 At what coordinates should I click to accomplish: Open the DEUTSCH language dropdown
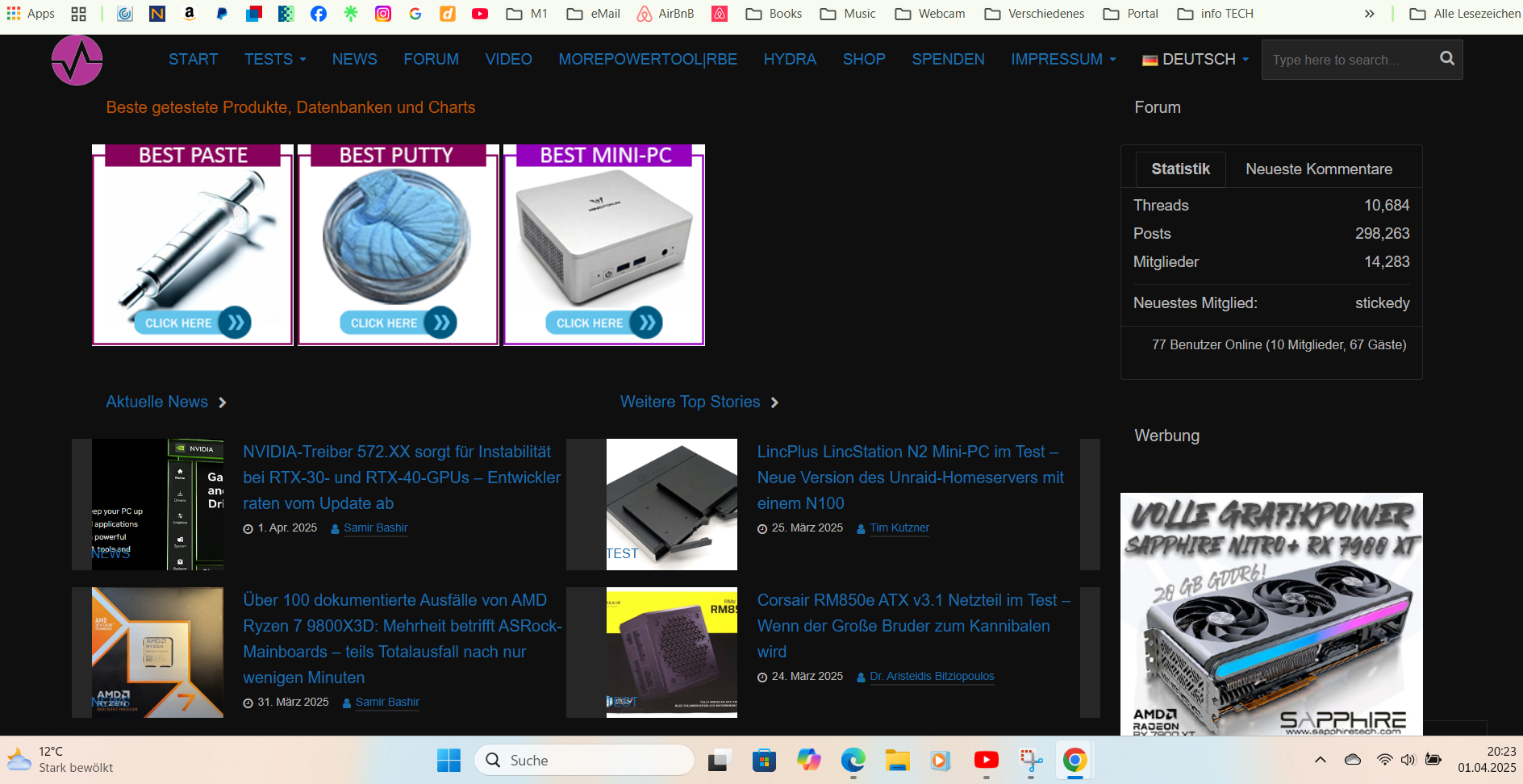[1195, 59]
